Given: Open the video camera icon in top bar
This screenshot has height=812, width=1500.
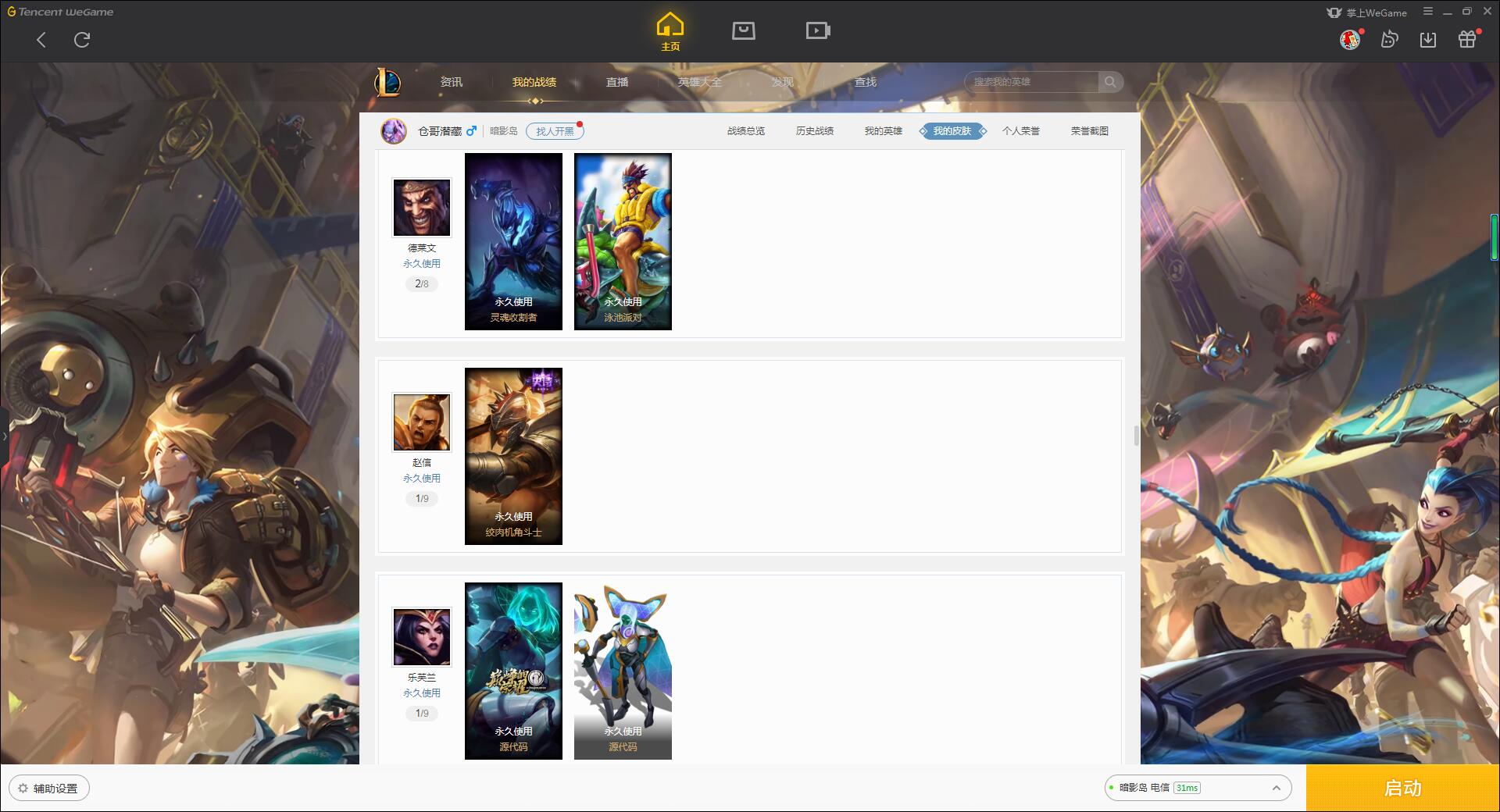Looking at the screenshot, I should click(x=818, y=30).
